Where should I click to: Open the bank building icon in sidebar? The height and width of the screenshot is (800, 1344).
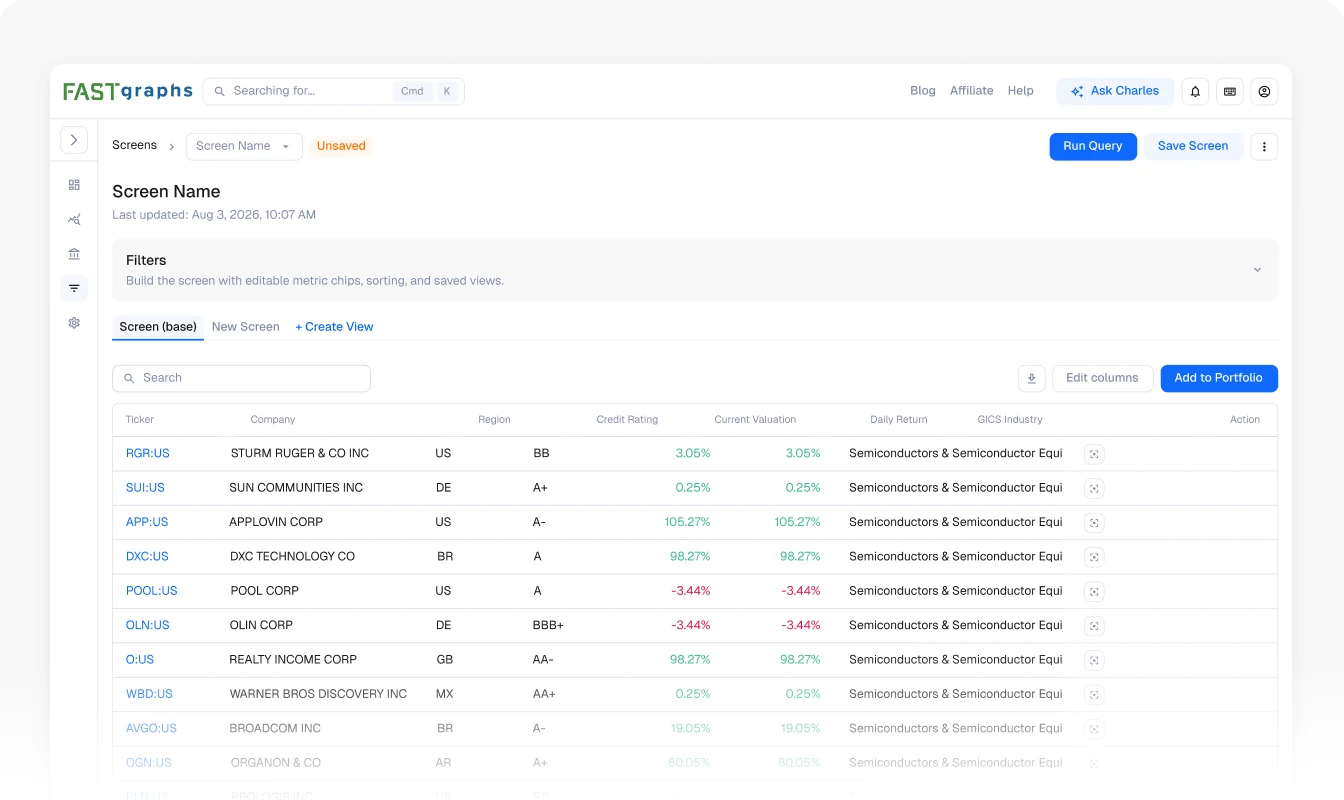click(74, 254)
